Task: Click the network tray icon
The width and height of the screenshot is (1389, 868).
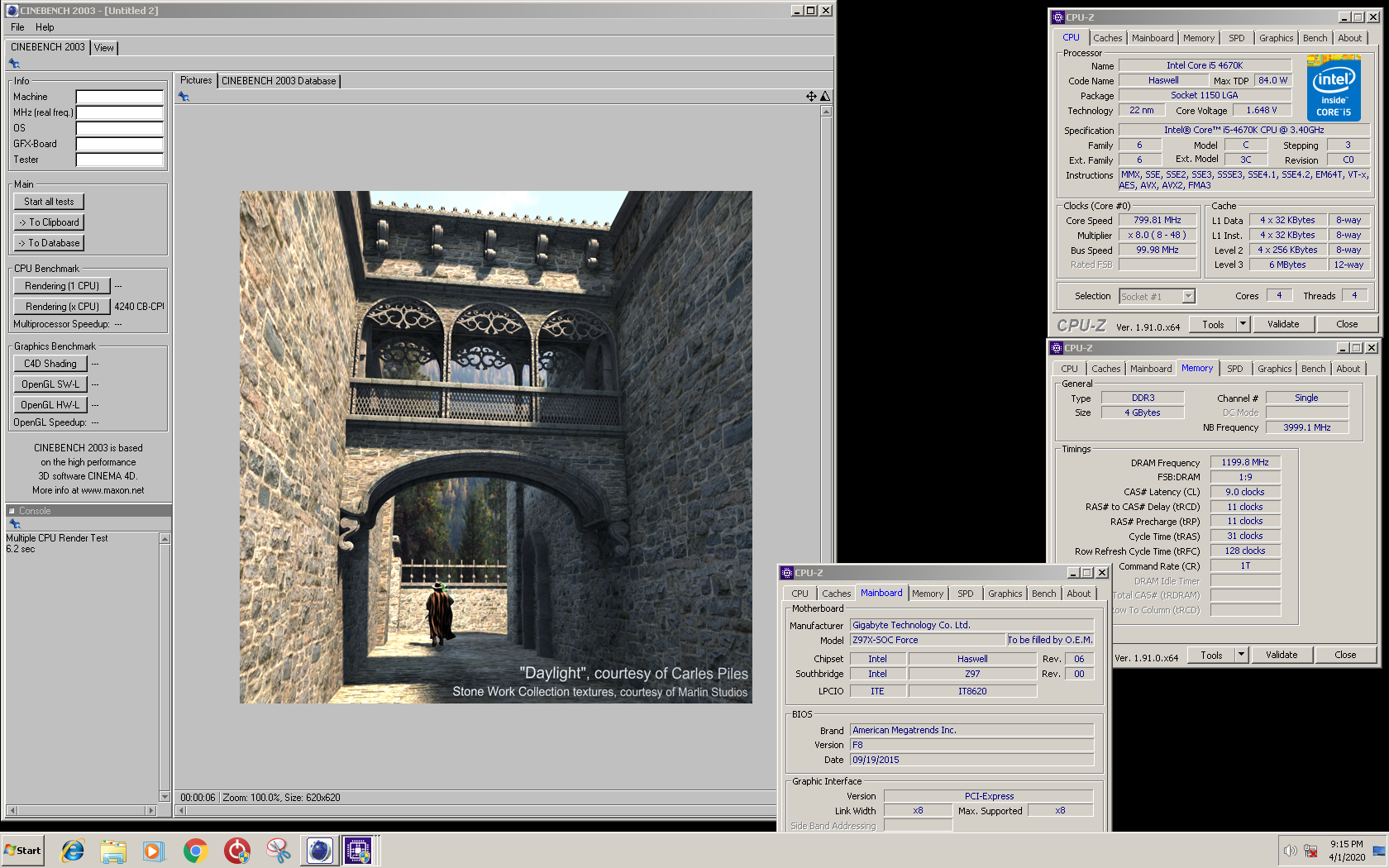Action: (1310, 850)
